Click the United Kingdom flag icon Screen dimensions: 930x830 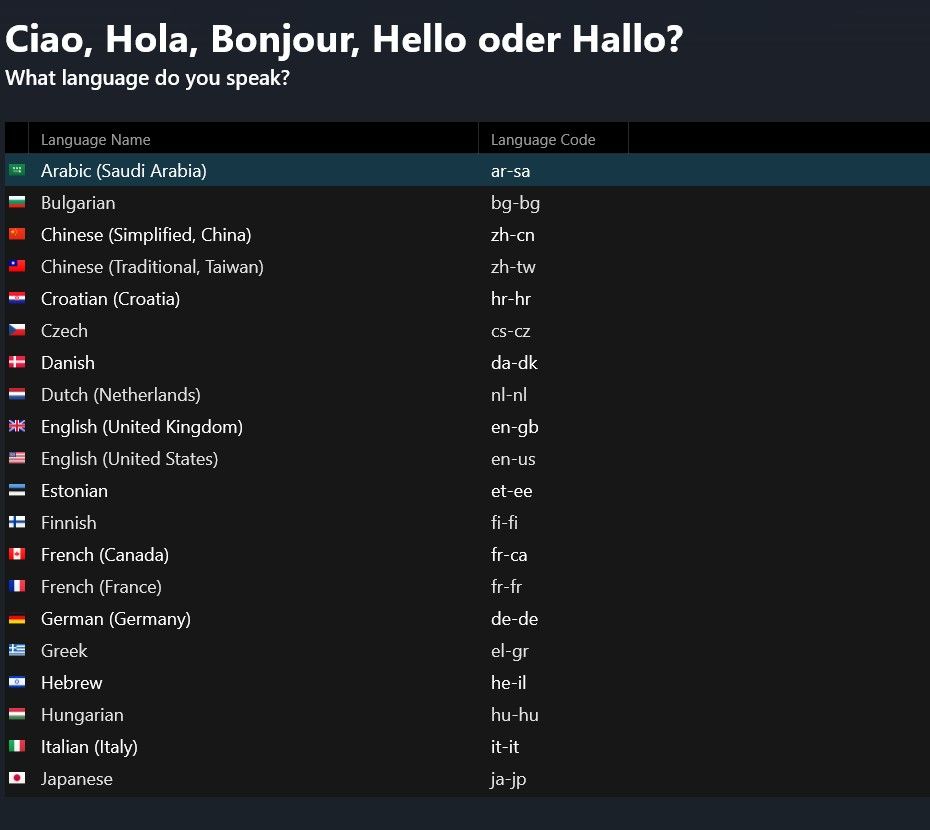[17, 426]
